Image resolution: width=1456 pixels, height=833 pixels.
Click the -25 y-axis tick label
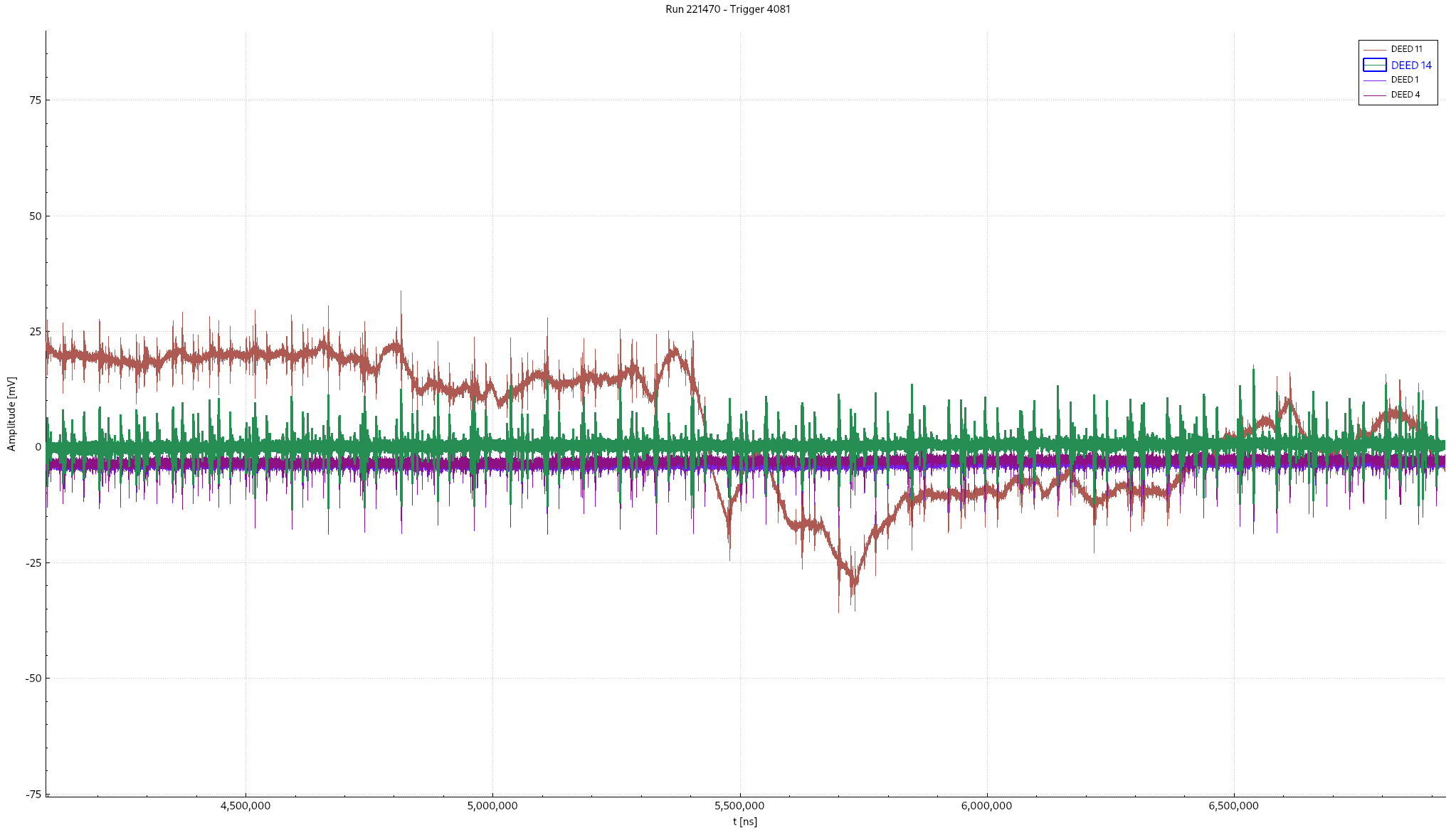point(33,563)
